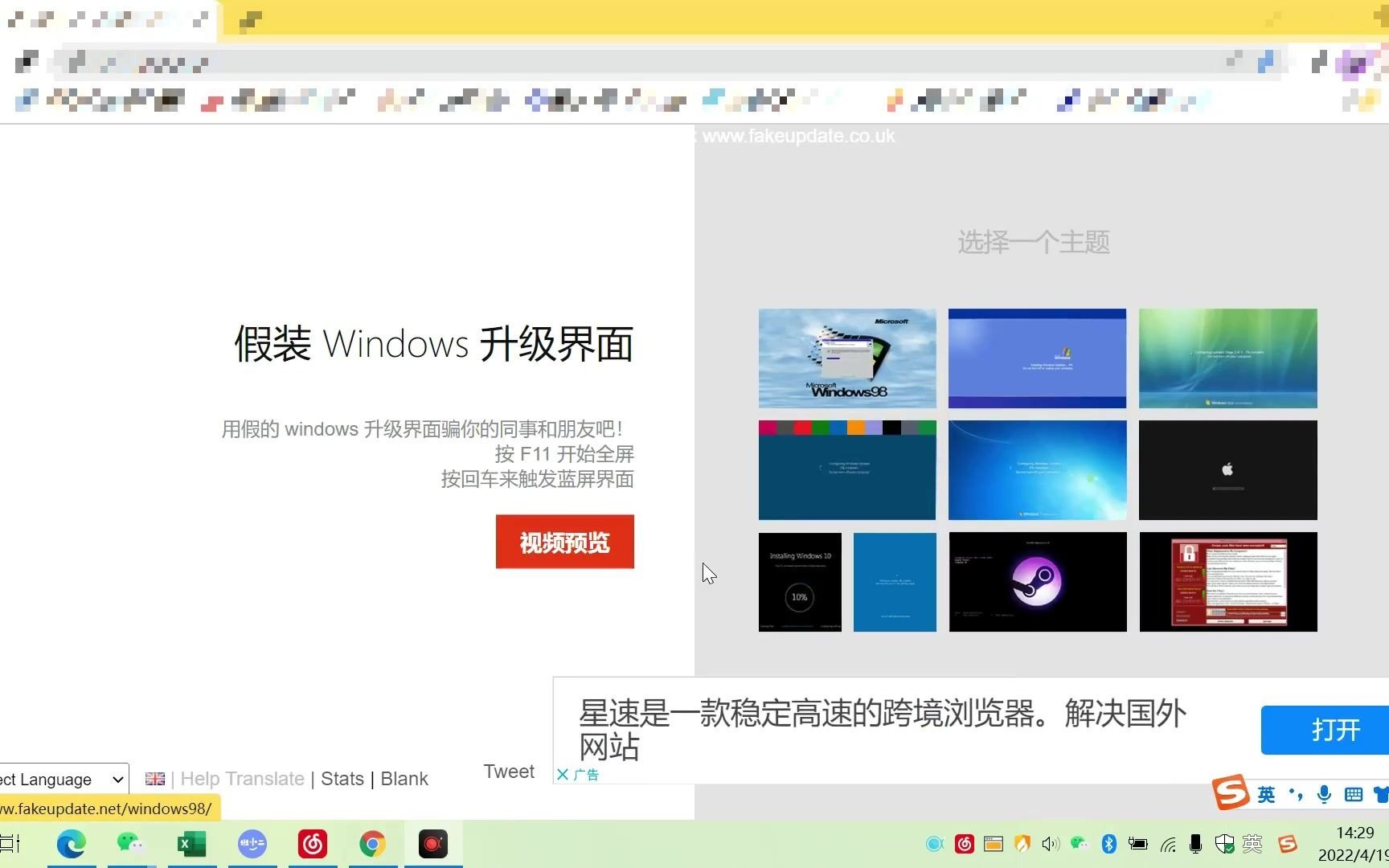Viewport: 1389px width, 868px height.
Task: Pick the black color swatch for Windows 8
Action: click(x=891, y=428)
